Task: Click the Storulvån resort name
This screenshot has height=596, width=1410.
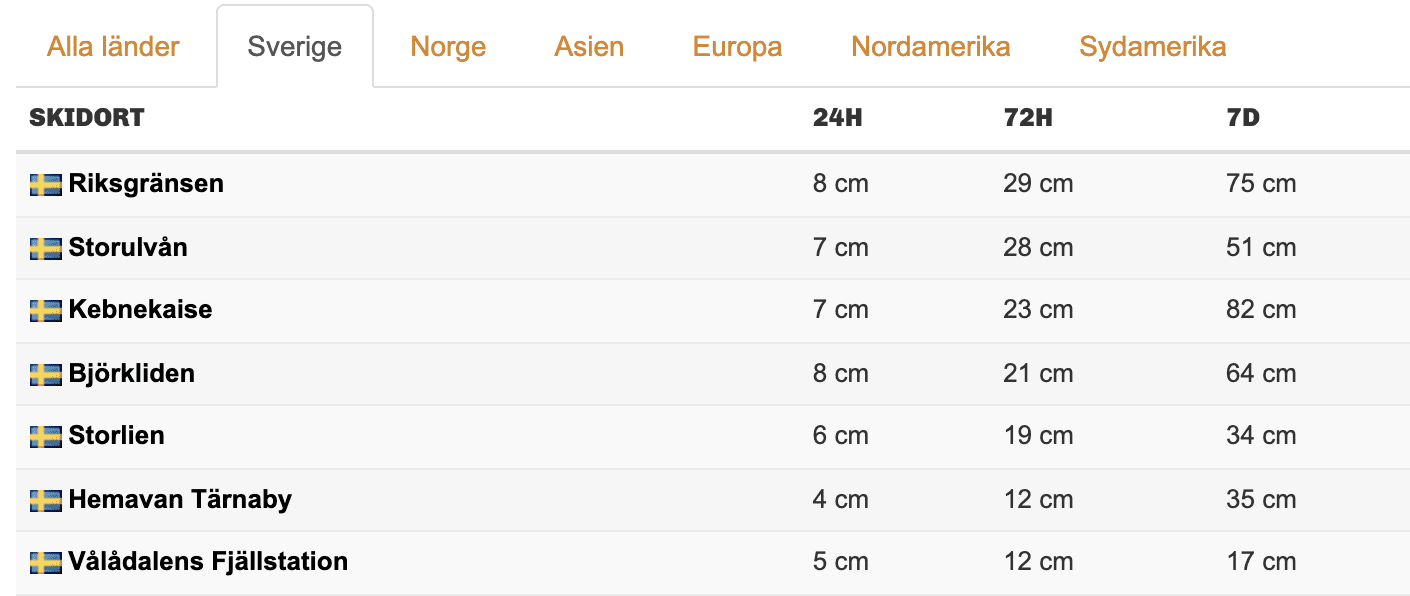Action: (x=127, y=247)
